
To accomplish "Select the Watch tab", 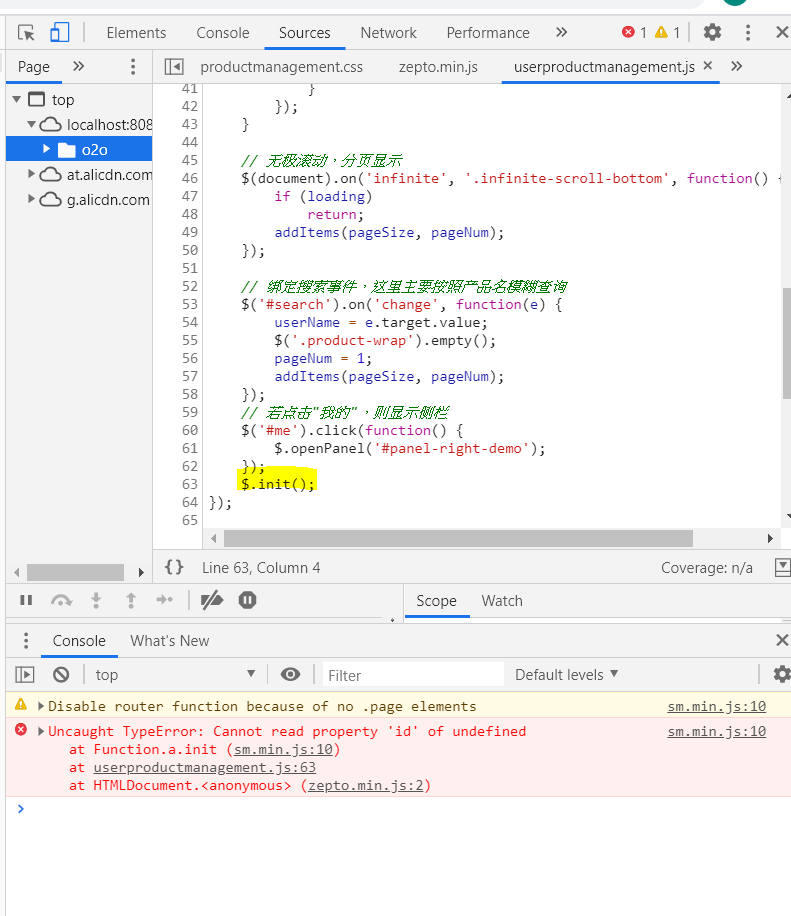I will click(502, 601).
